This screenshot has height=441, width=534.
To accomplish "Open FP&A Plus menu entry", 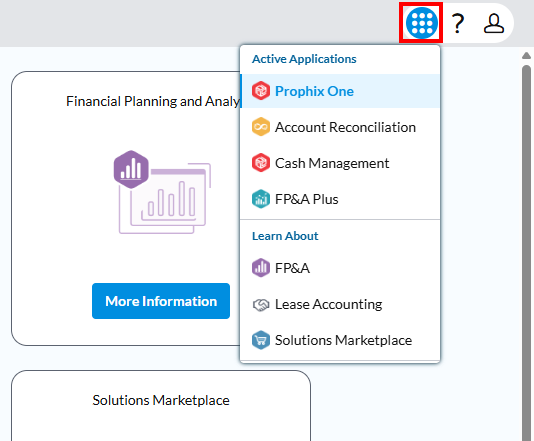I will (340, 199).
